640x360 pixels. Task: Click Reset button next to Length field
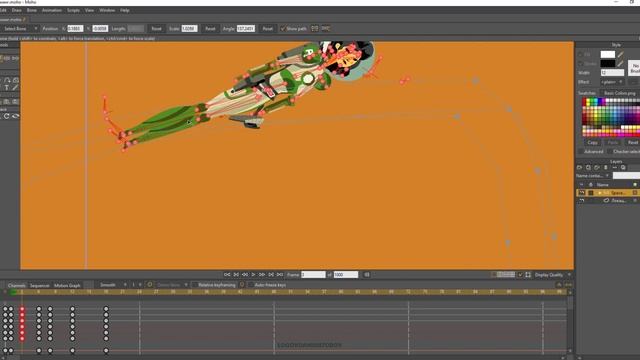(156, 29)
